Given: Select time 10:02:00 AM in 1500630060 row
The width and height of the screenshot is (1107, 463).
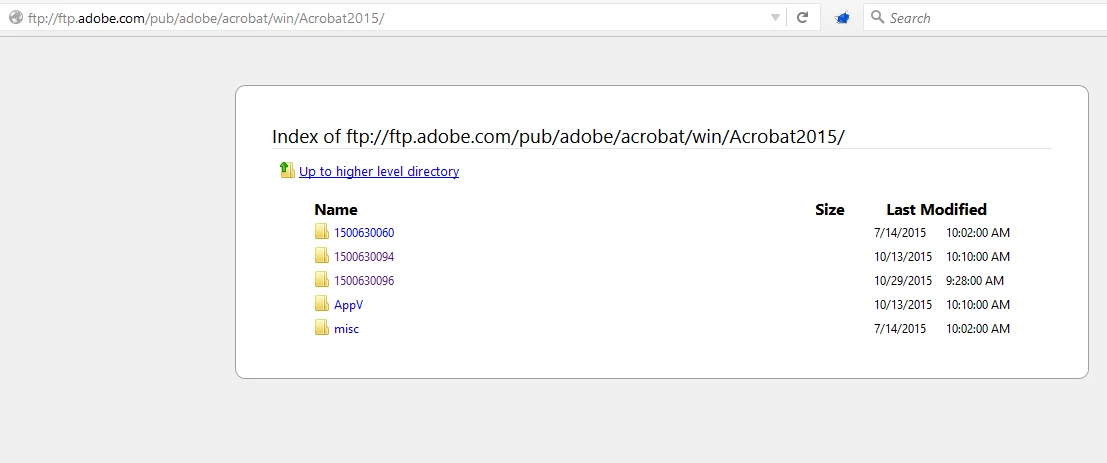Looking at the screenshot, I should pos(978,233).
